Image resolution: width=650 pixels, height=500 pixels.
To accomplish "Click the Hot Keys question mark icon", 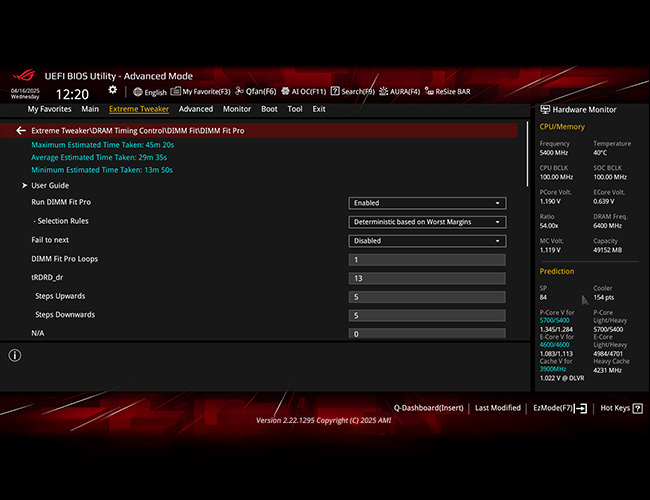I will 638,408.
